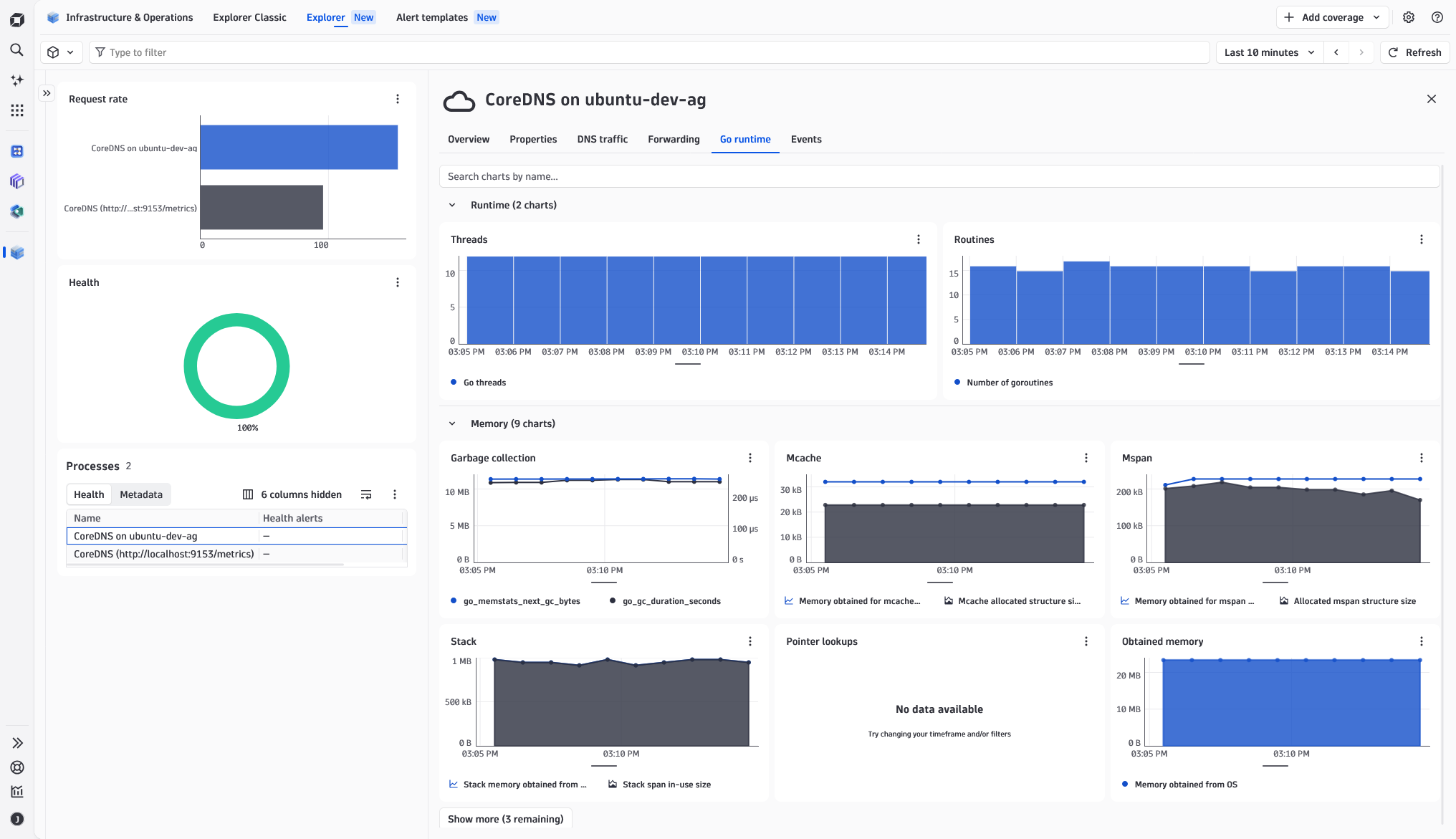Screen dimensions: 1456x839
Task: Open Garbage collection chart options menu
Action: 750,458
